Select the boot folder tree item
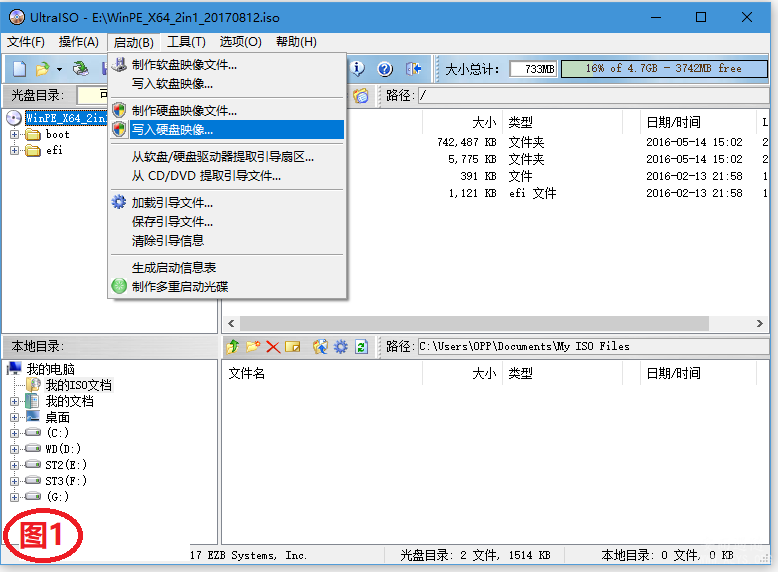 [58, 134]
